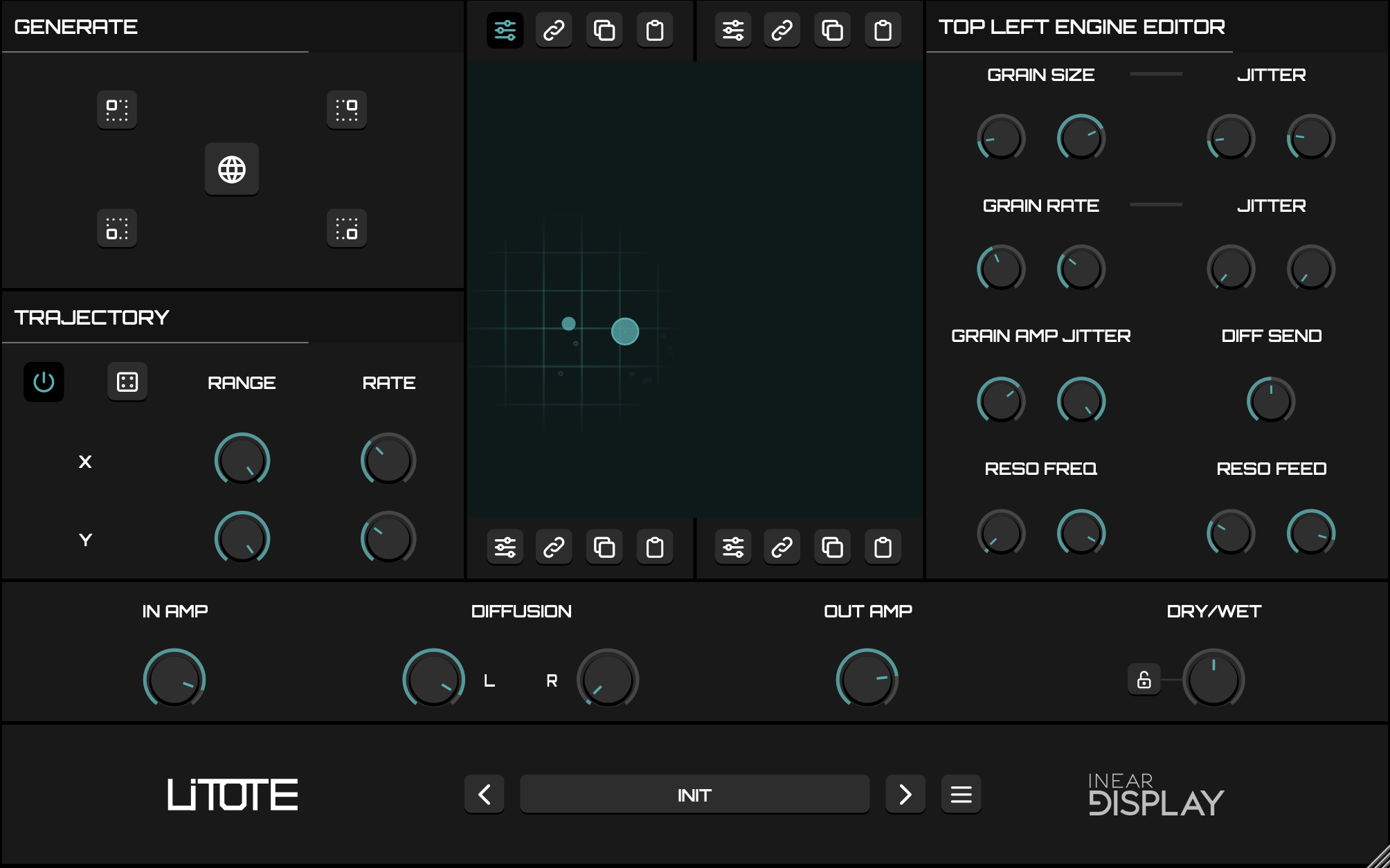The width and height of the screenshot is (1390, 868).
Task: Toggle link on the bottom-right engine
Action: 782,548
